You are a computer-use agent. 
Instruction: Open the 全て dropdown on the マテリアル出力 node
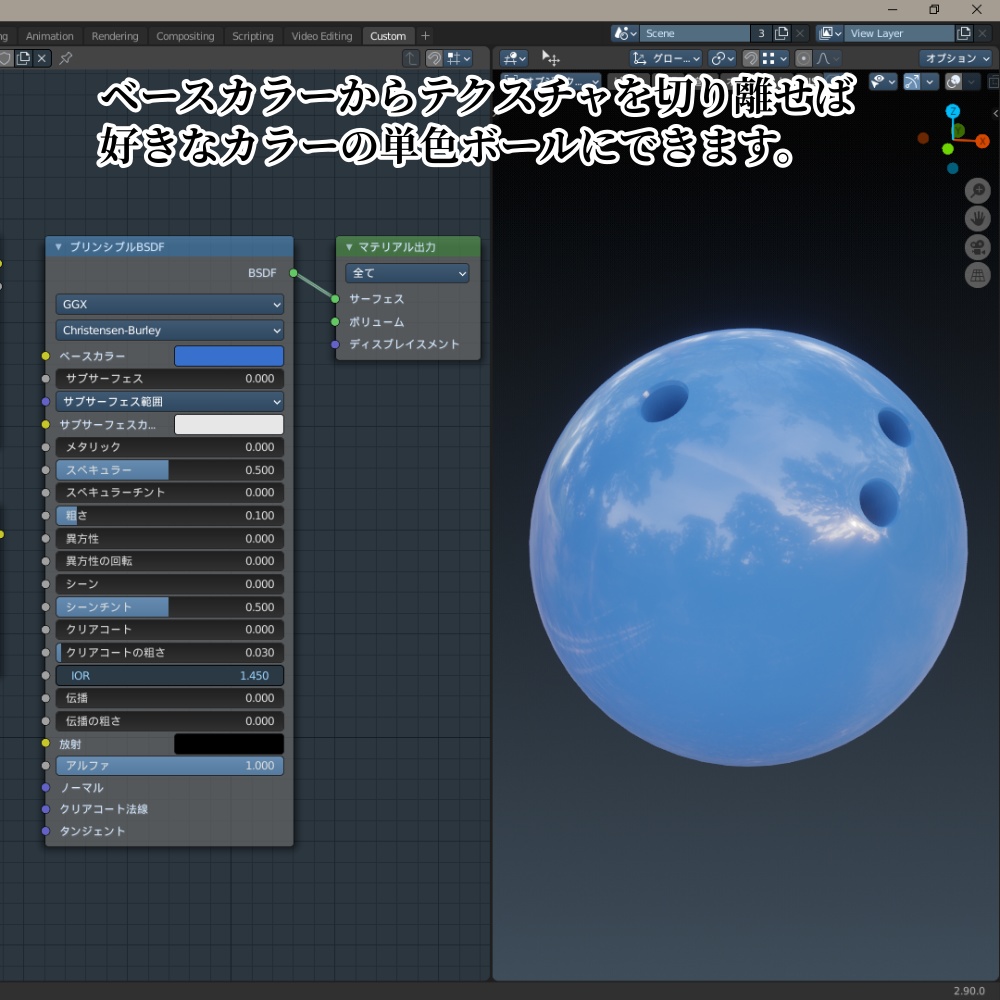click(407, 273)
